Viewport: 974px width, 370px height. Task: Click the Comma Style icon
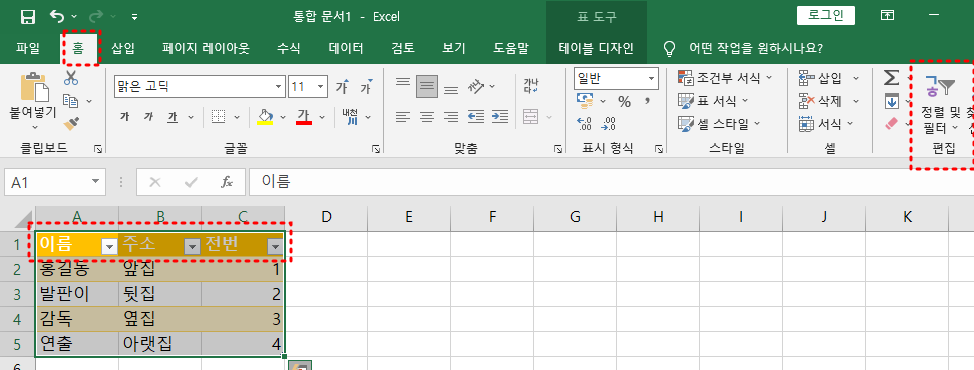(x=647, y=101)
